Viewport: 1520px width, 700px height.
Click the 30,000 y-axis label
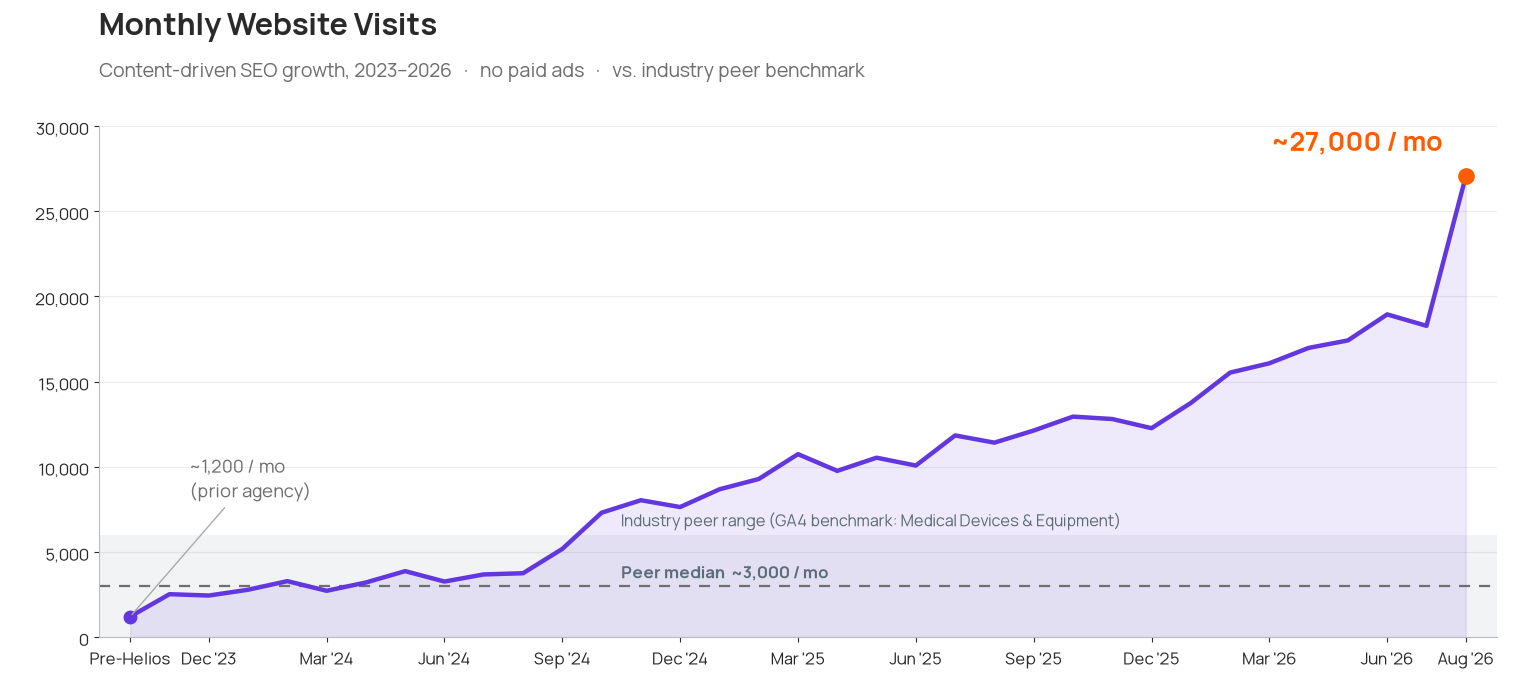62,128
